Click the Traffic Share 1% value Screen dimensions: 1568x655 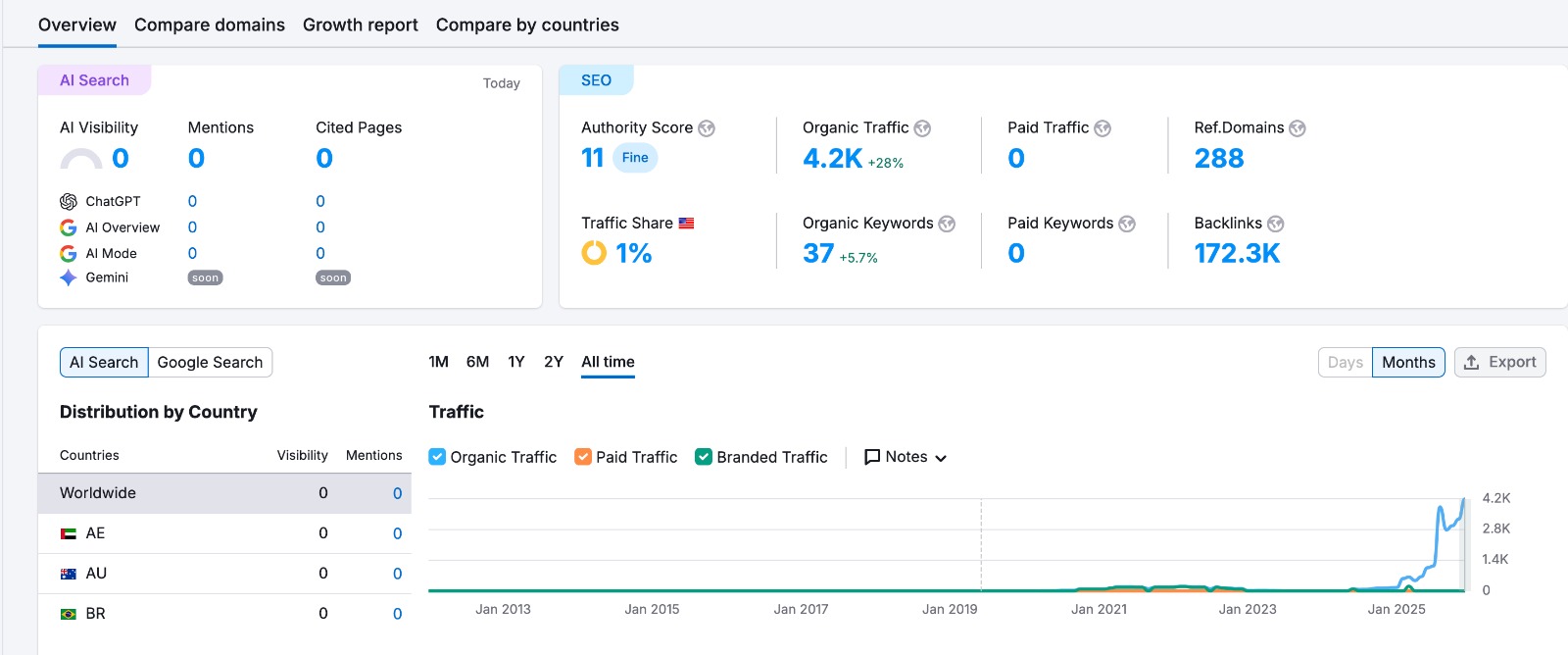(634, 253)
